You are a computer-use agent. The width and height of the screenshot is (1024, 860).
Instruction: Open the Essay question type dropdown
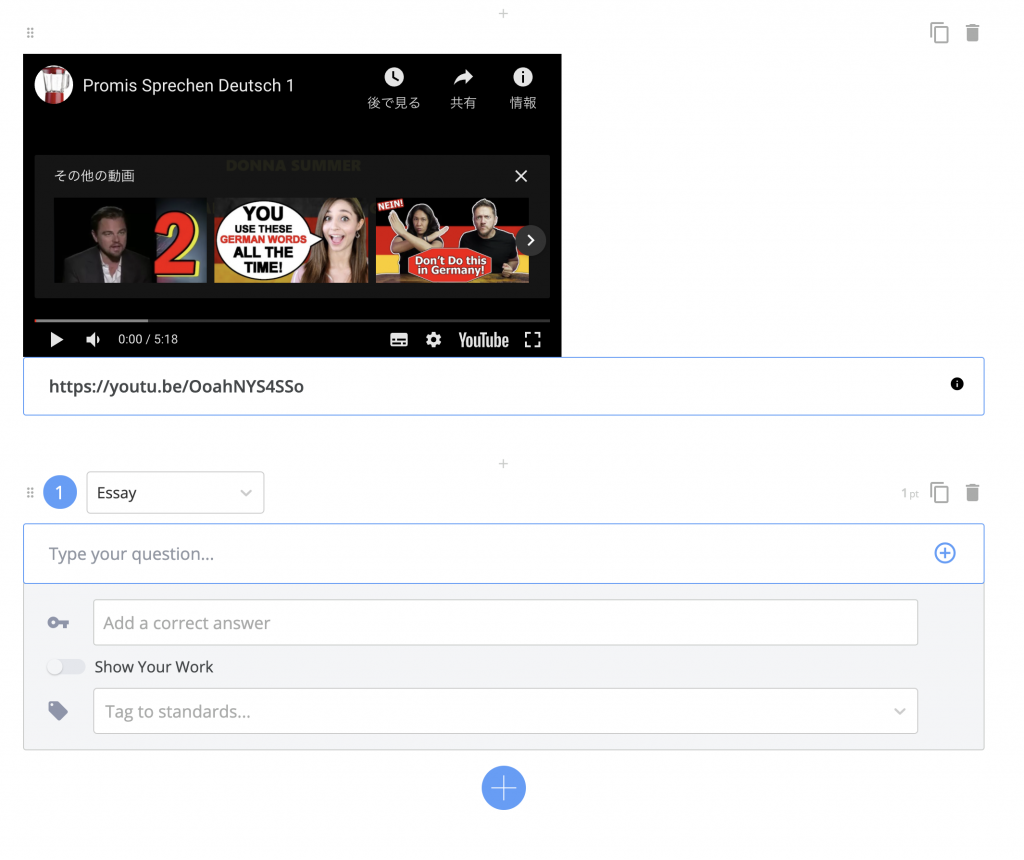[x=175, y=492]
